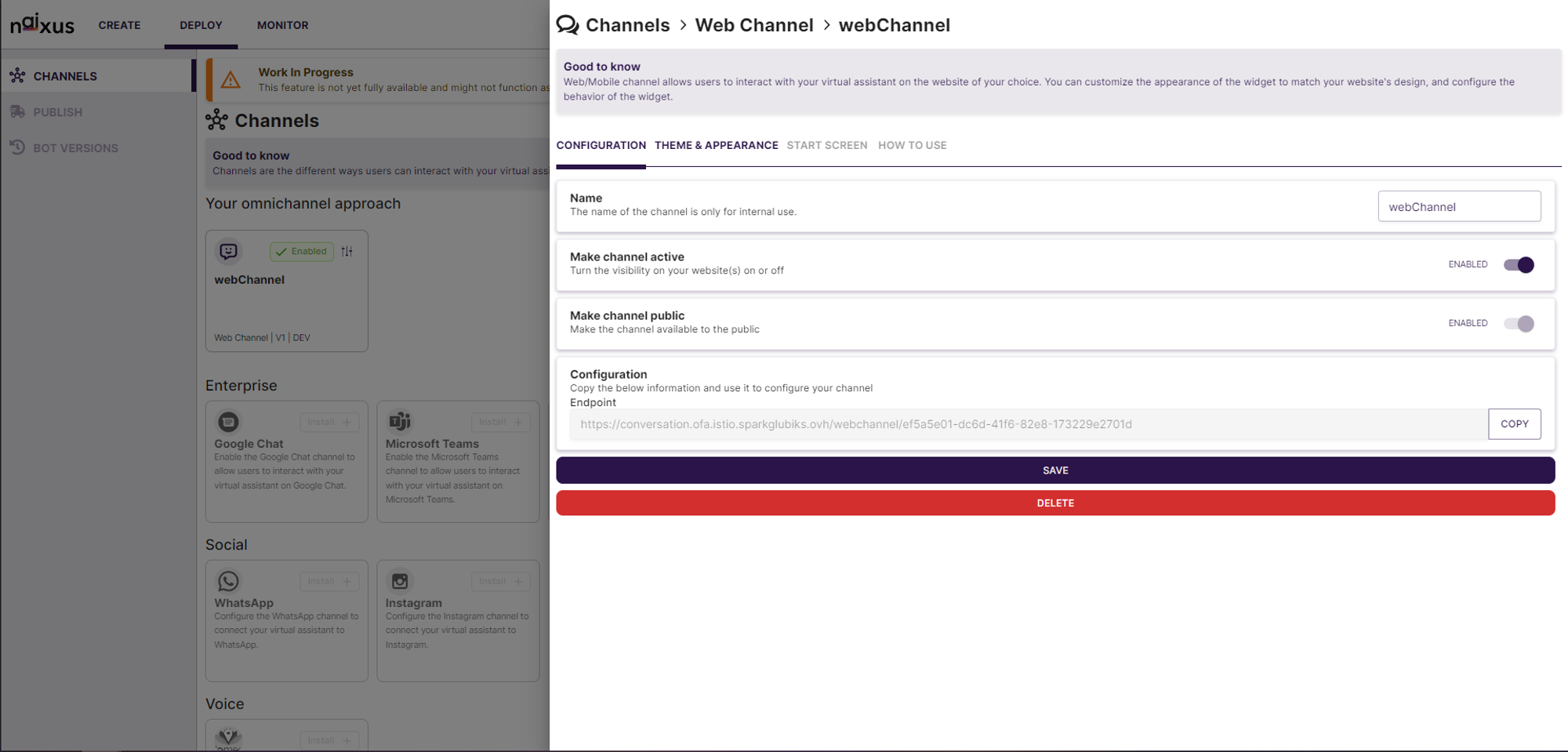Viewport: 1568px width, 752px height.
Task: Click the Bot Versions history icon
Action: [x=17, y=147]
